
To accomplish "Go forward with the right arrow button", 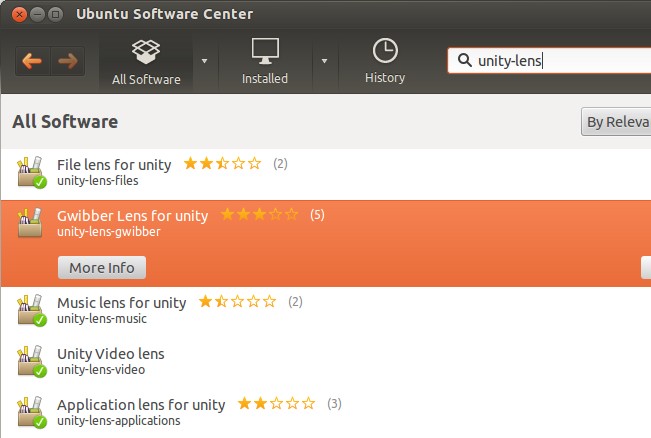I will point(68,61).
